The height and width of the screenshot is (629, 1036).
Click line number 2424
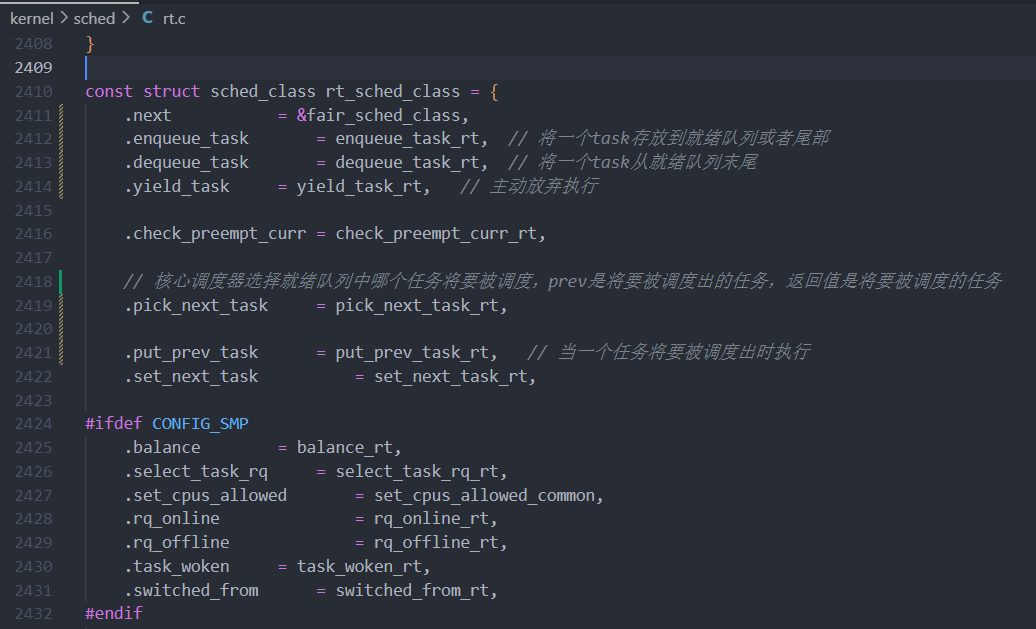coord(33,423)
